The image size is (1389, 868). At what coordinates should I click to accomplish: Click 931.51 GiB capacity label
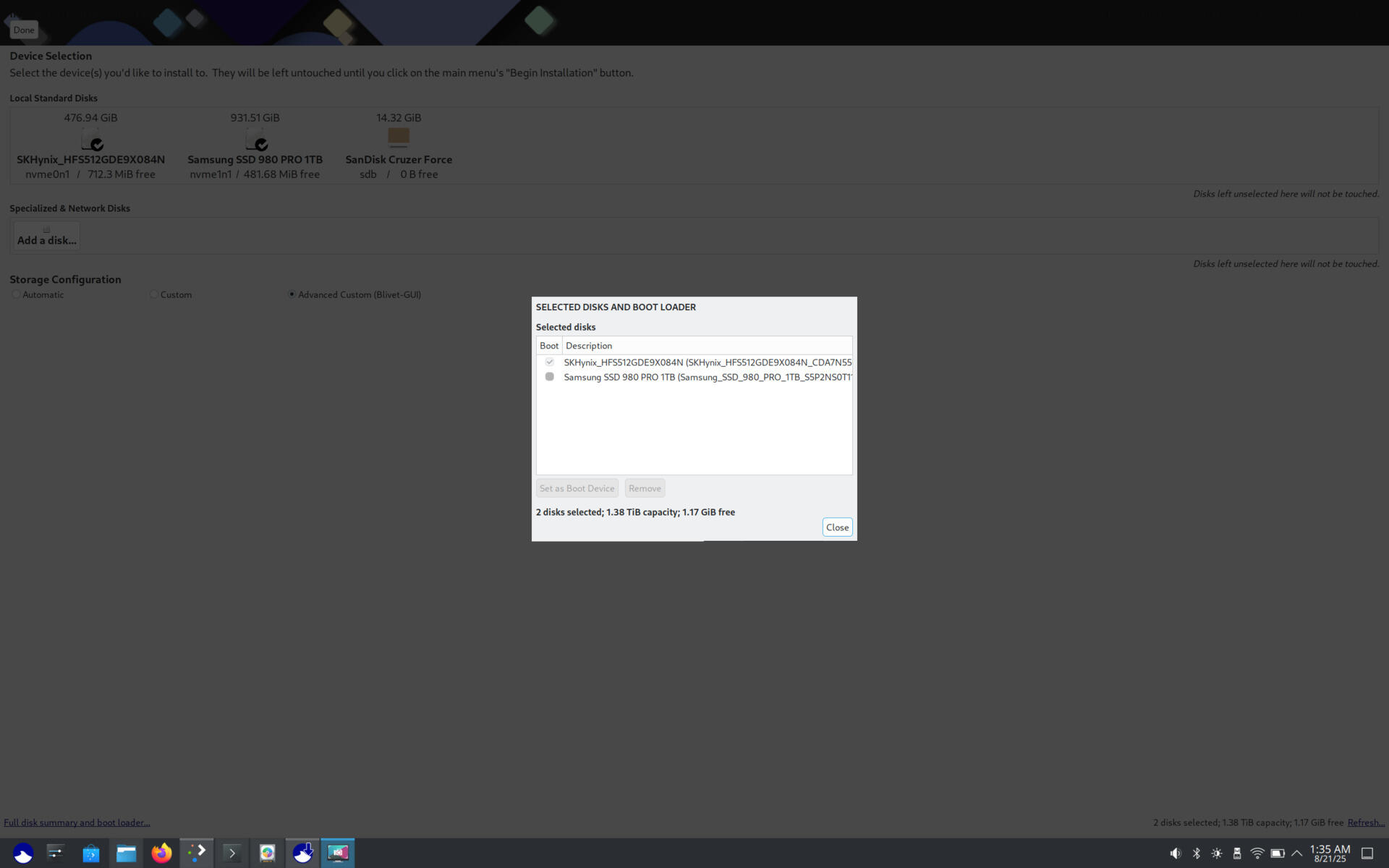coord(255,118)
